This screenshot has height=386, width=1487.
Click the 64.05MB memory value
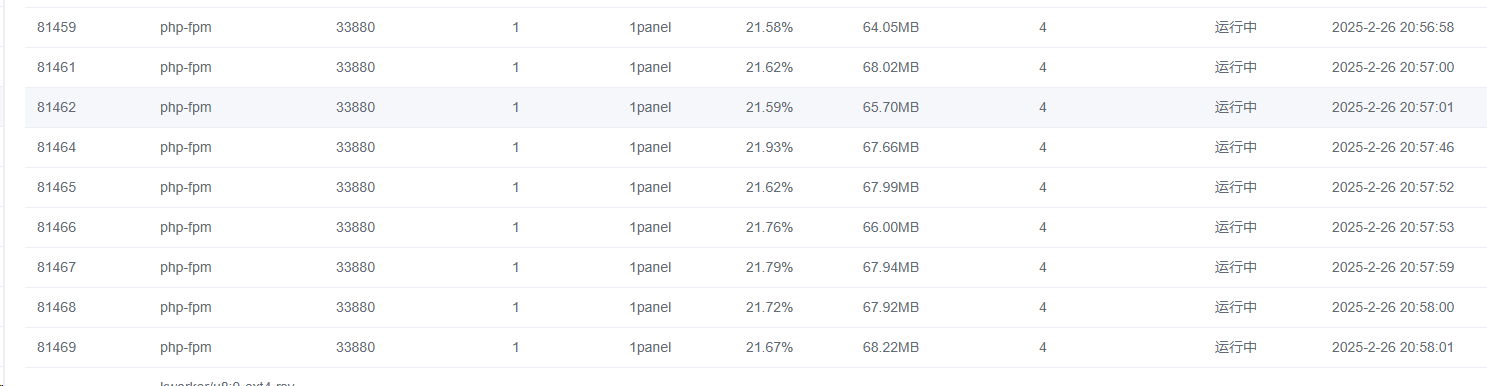click(891, 27)
